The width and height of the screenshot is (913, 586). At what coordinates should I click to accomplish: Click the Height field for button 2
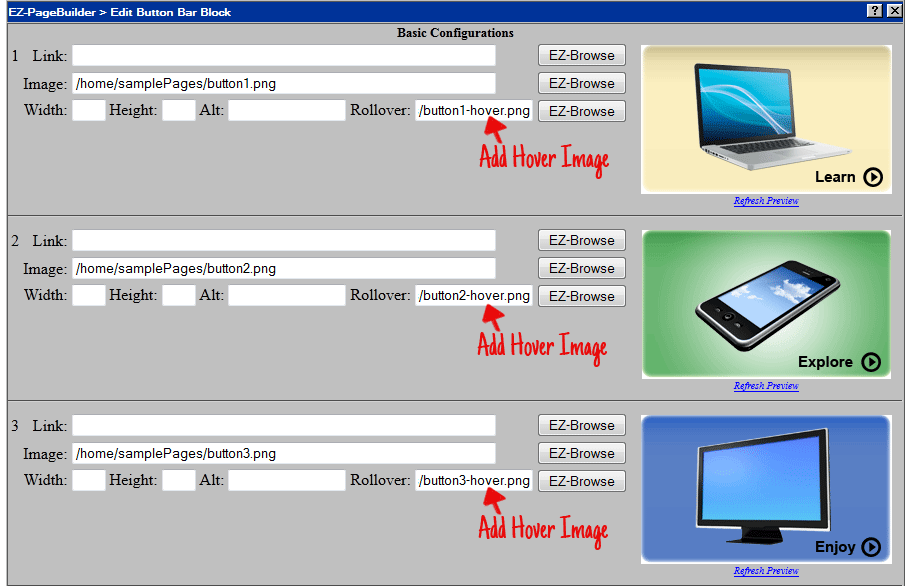[178, 296]
